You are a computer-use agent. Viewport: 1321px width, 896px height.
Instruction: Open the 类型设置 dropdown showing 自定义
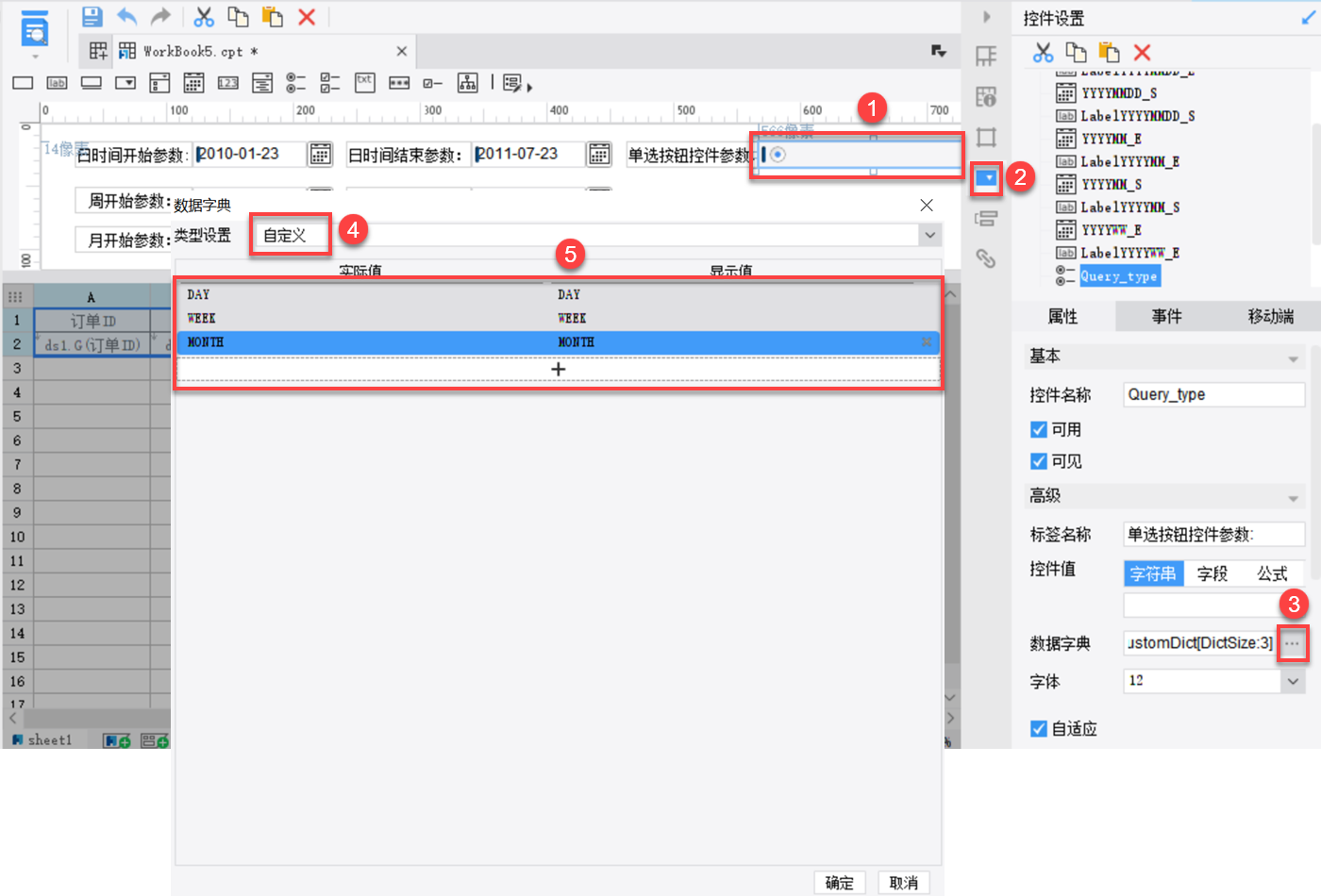(x=930, y=235)
